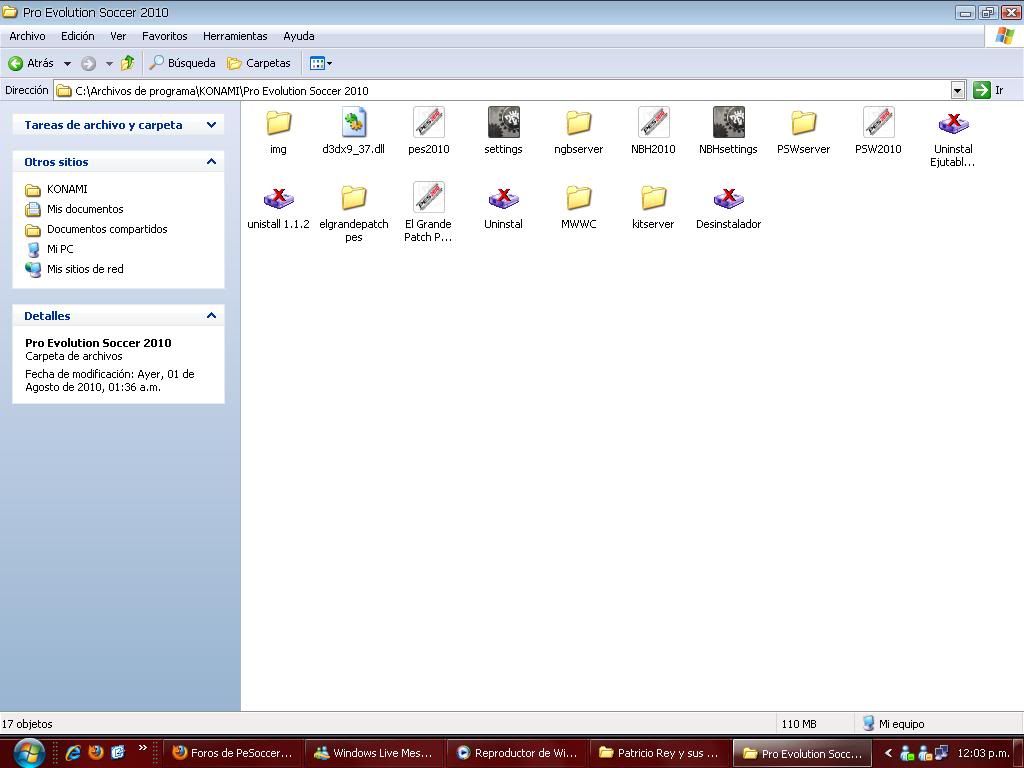Open the Archivo menu
The height and width of the screenshot is (768, 1024).
tap(27, 36)
